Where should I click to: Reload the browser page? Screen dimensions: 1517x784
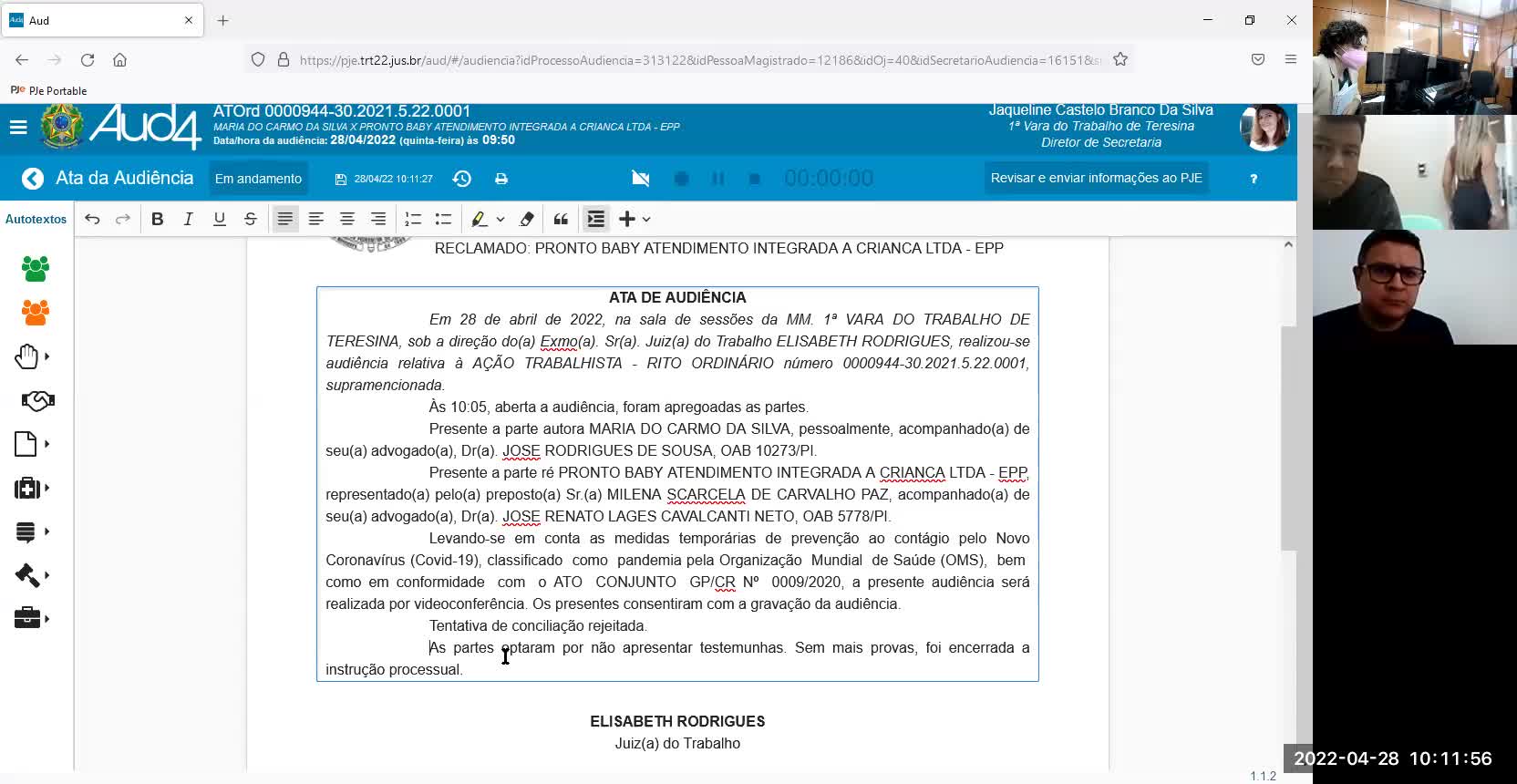tap(88, 60)
